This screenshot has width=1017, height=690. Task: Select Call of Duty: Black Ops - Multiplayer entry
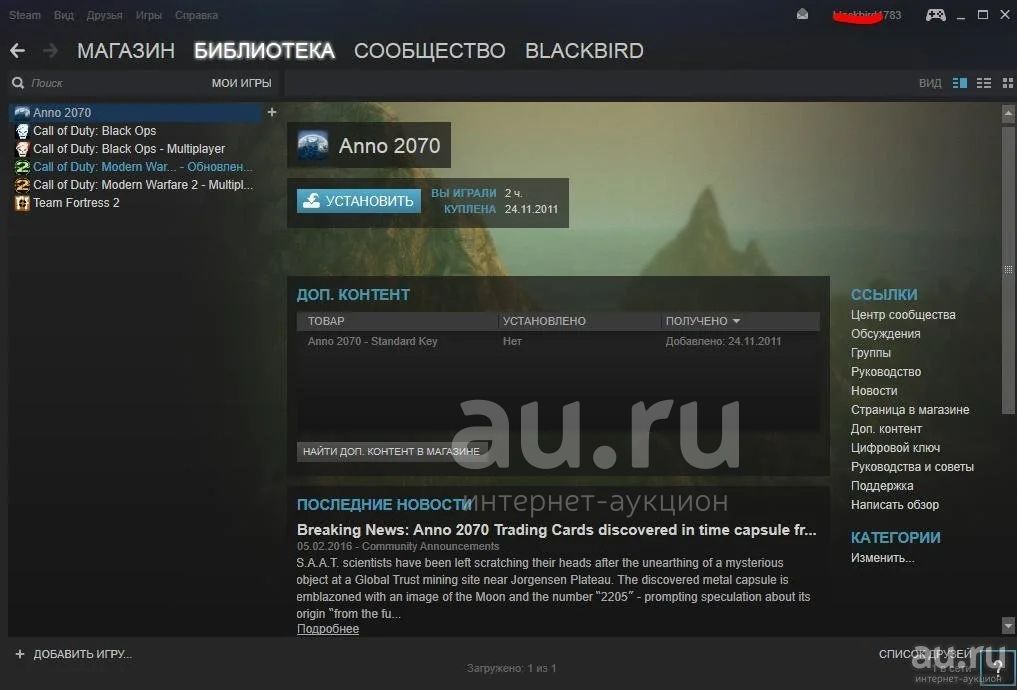[x=129, y=149]
